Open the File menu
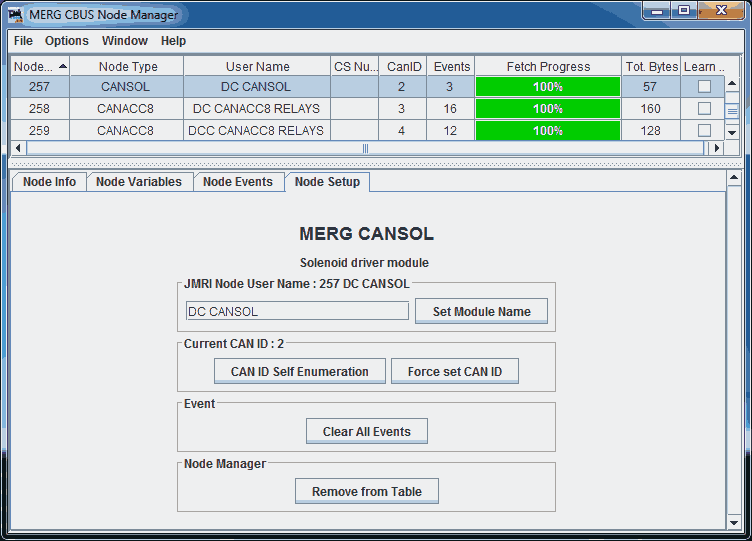The image size is (752, 541). pyautogui.click(x=23, y=41)
